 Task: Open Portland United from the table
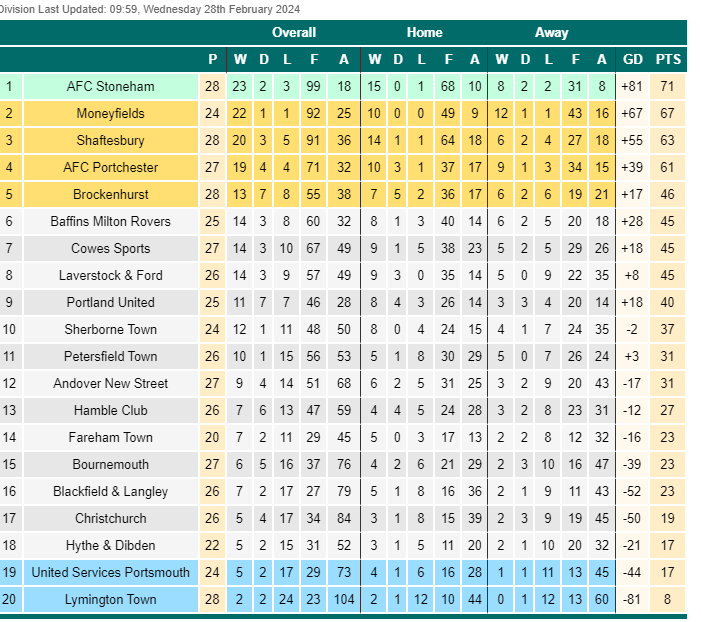click(x=110, y=302)
